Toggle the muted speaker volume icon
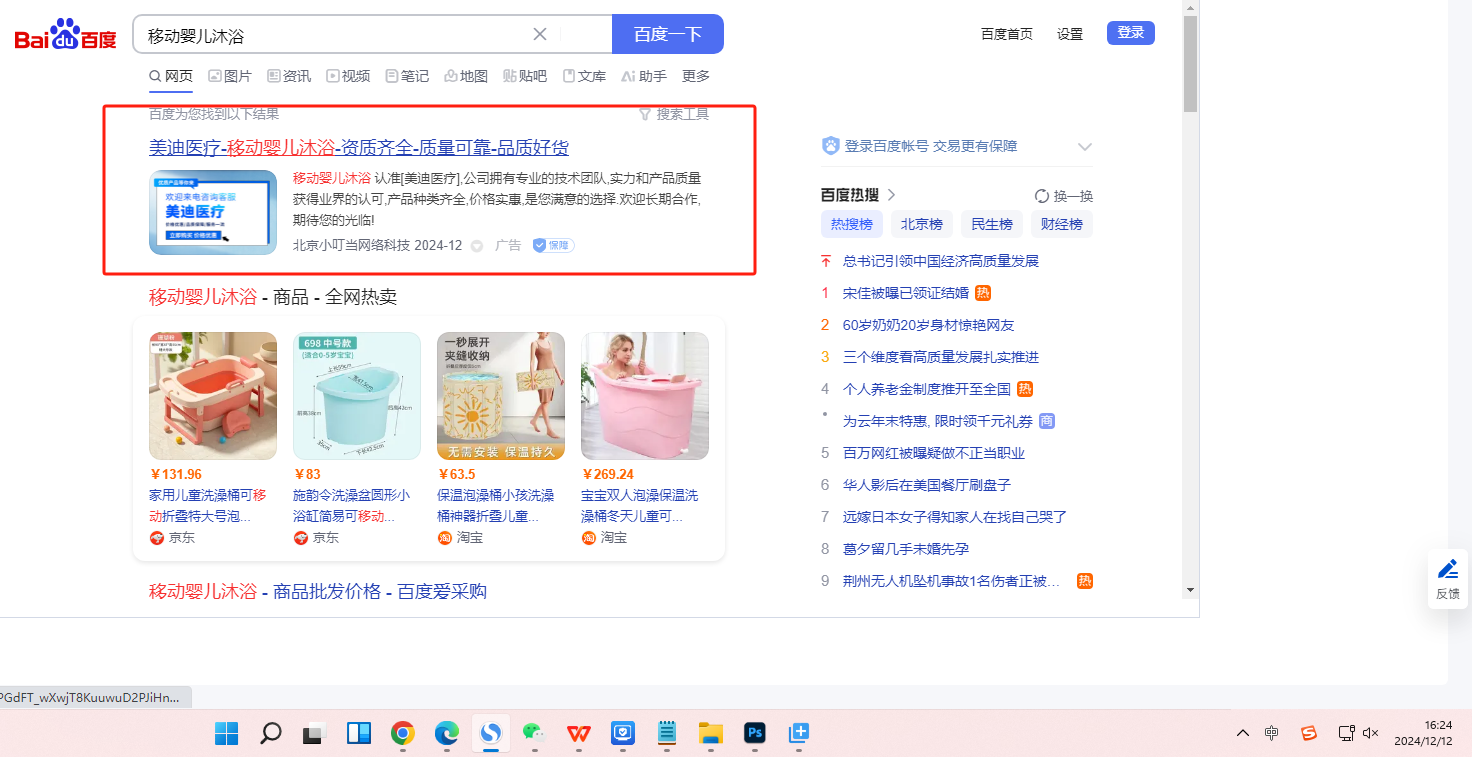1472x757 pixels. point(1371,734)
